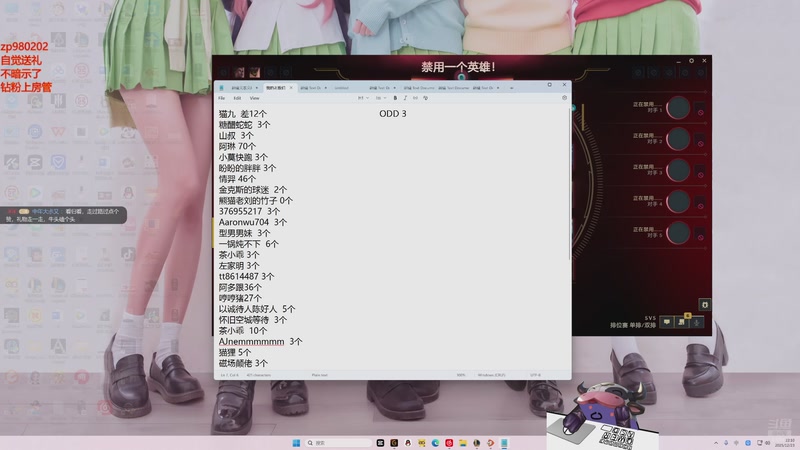Open the Windows Start menu

coord(296,443)
